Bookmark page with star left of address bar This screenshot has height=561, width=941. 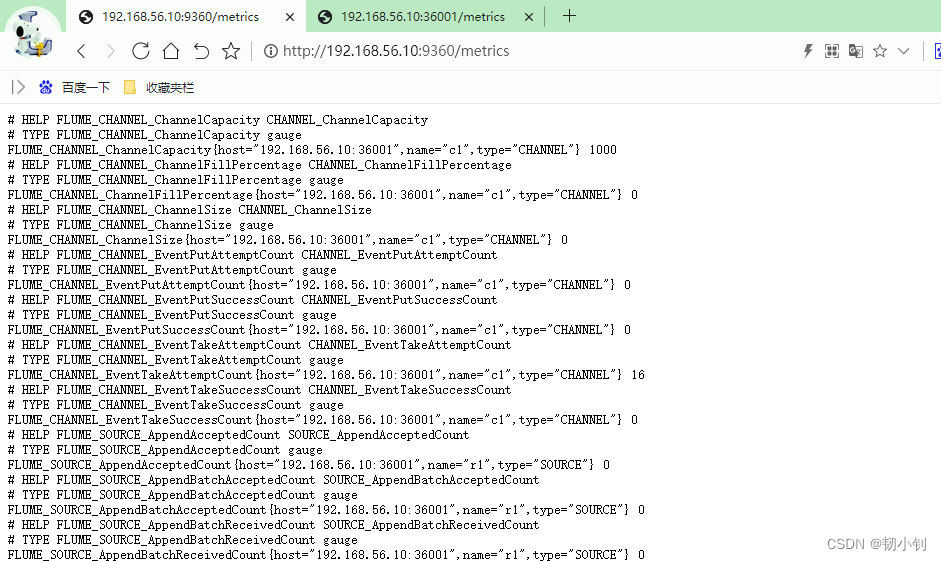pos(231,51)
